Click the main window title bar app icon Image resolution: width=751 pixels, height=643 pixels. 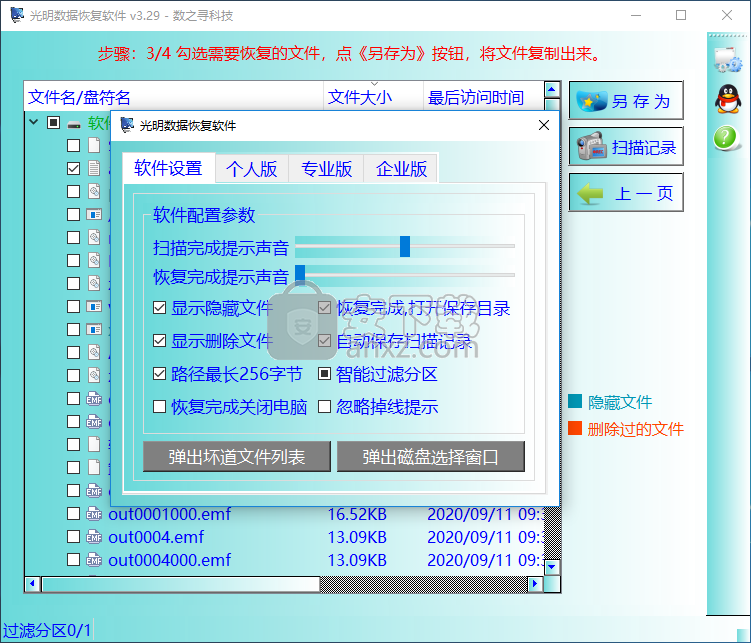click(17, 15)
